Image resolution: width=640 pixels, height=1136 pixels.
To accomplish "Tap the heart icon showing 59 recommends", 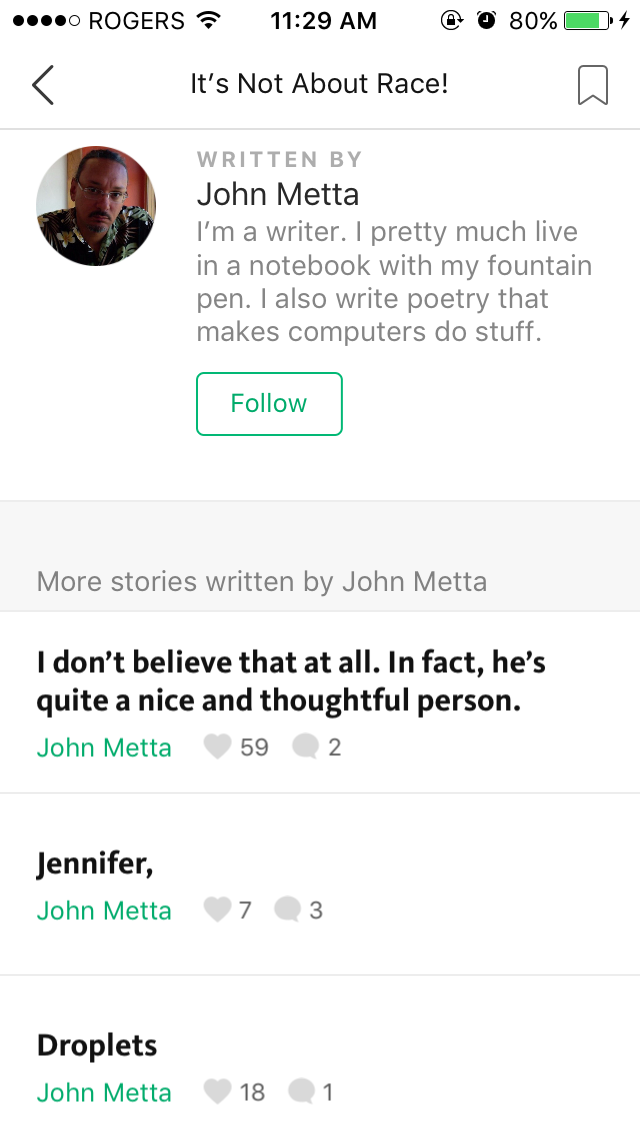I will (217, 747).
